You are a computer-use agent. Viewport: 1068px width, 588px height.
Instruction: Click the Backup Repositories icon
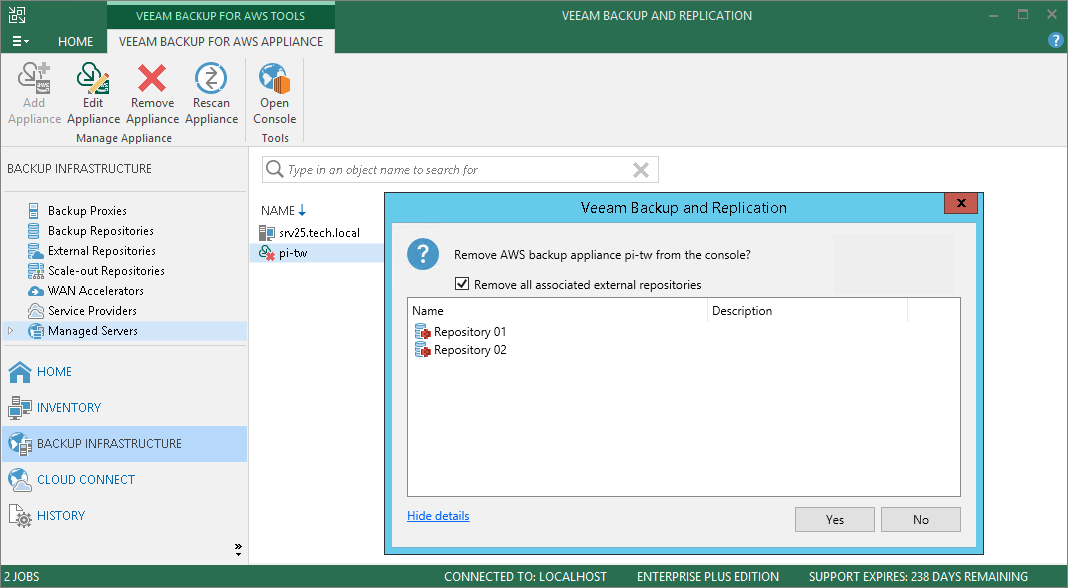click(33, 230)
